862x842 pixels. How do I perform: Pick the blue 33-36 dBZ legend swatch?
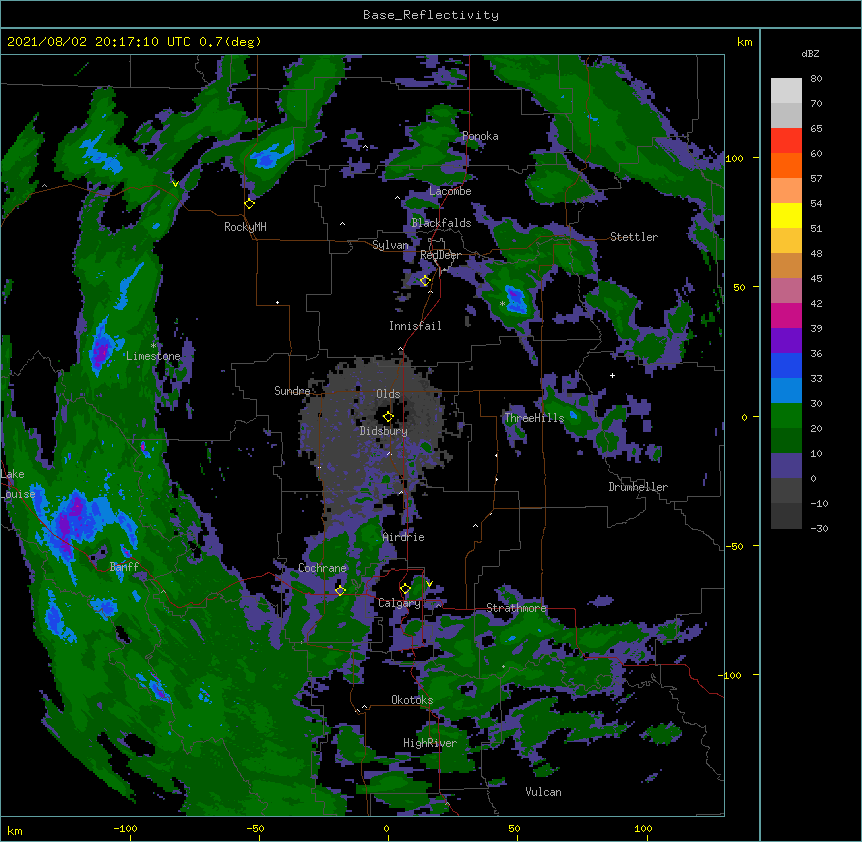786,365
